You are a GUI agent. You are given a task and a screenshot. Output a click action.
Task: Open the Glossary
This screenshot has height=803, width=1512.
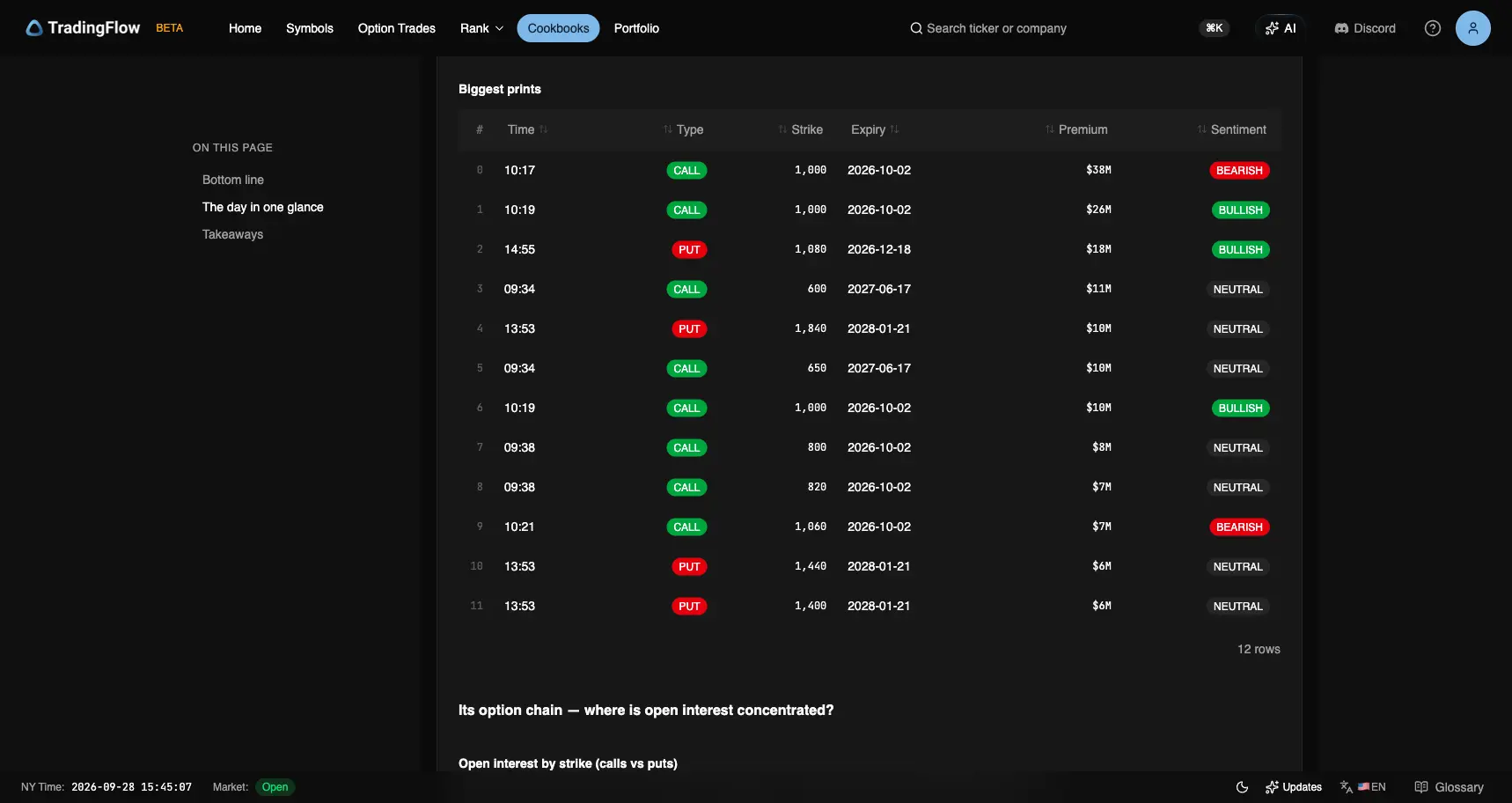[1449, 787]
